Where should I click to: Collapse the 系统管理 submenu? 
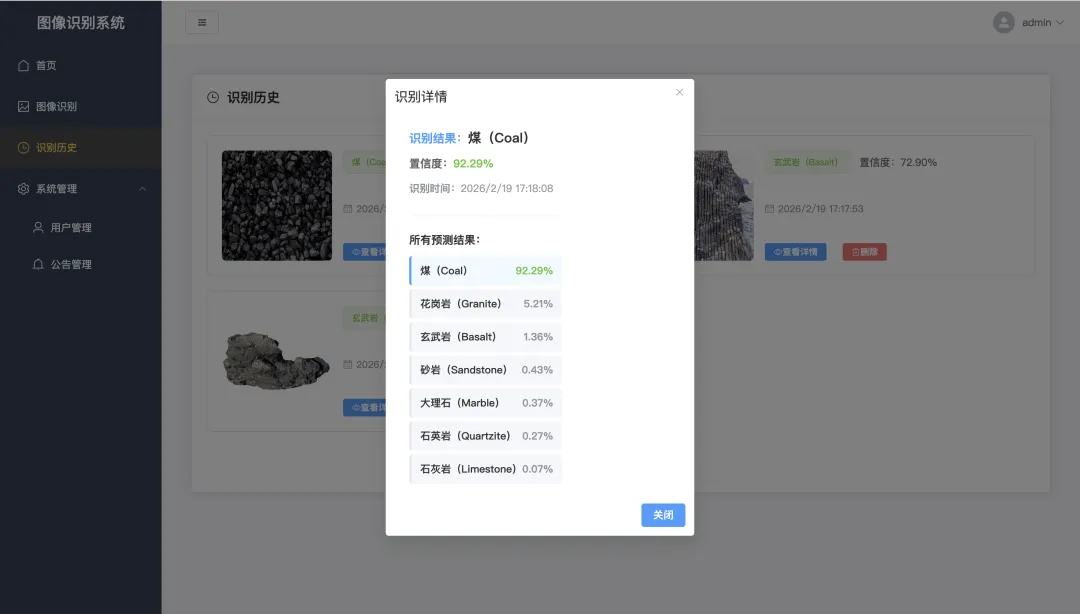tap(81, 189)
